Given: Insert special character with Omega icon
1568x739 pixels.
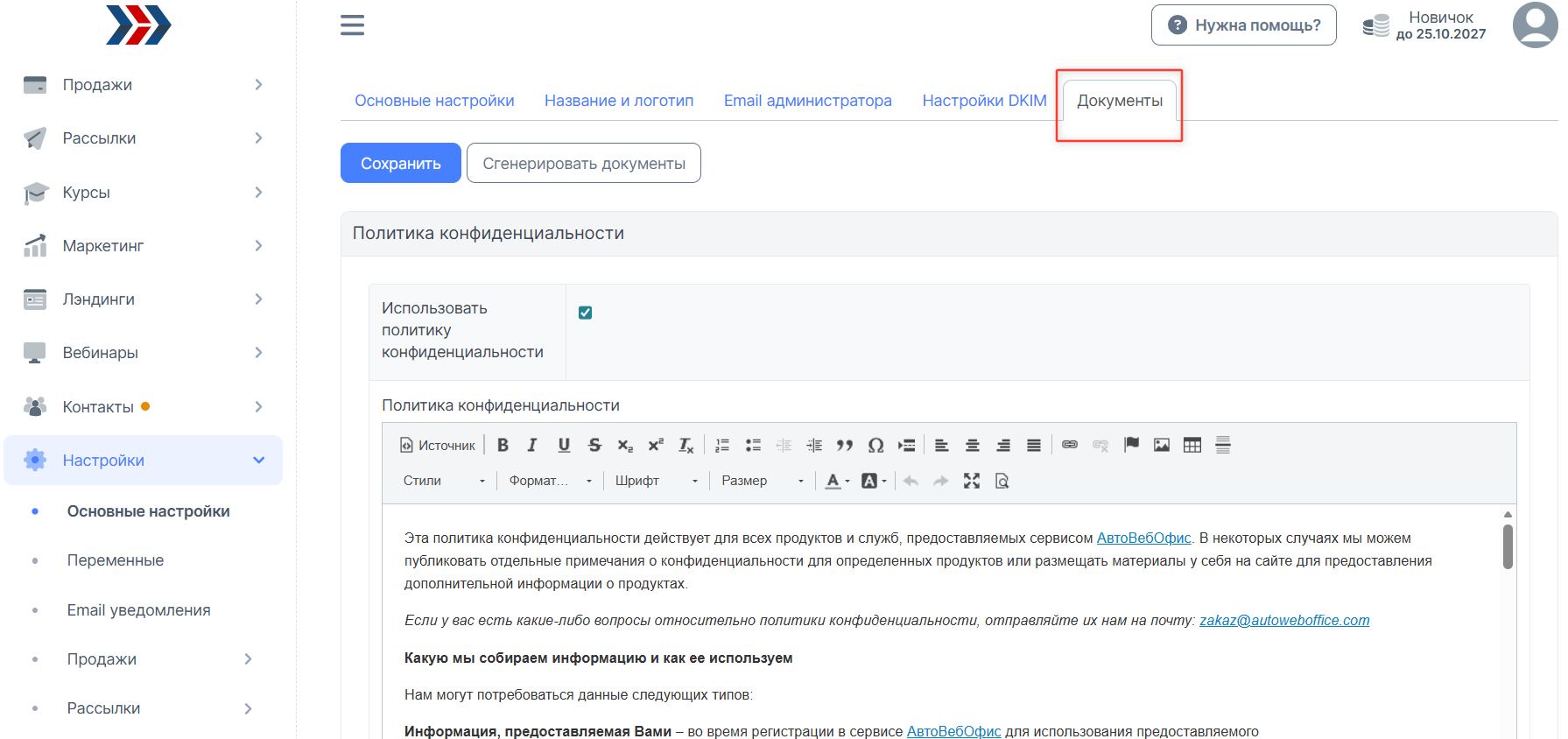Looking at the screenshot, I should coord(875,445).
